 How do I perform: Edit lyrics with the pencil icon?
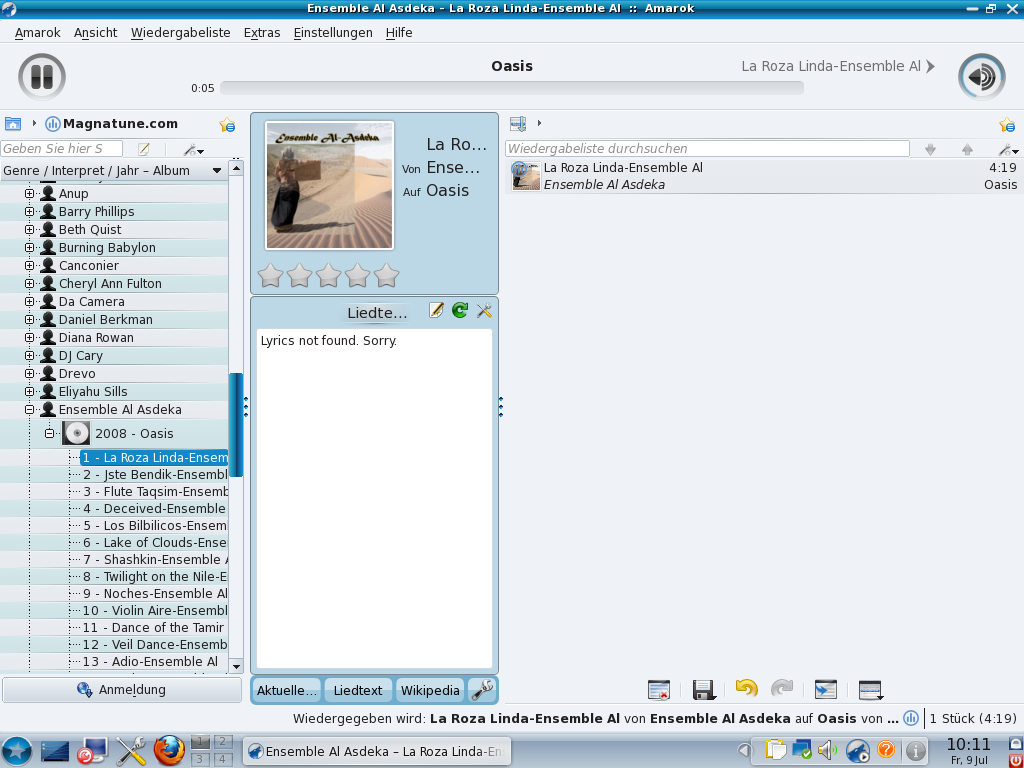click(436, 311)
